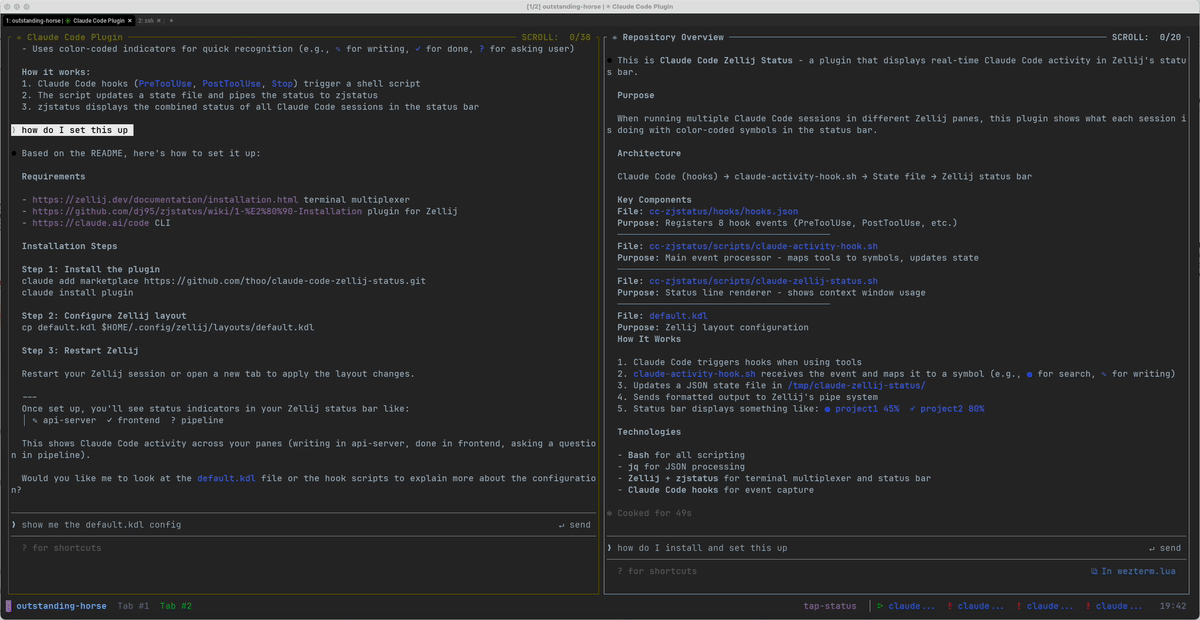Click the 19:42 clock in status bar
The image size is (1200, 620).
click(1173, 606)
